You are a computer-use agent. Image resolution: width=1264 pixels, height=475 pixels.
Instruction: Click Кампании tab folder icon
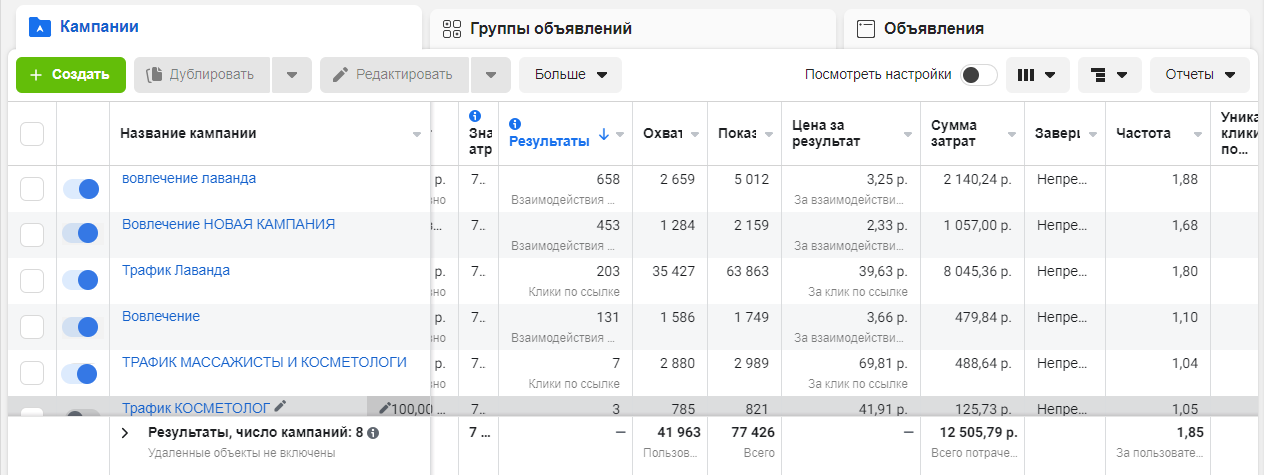[x=39, y=27]
